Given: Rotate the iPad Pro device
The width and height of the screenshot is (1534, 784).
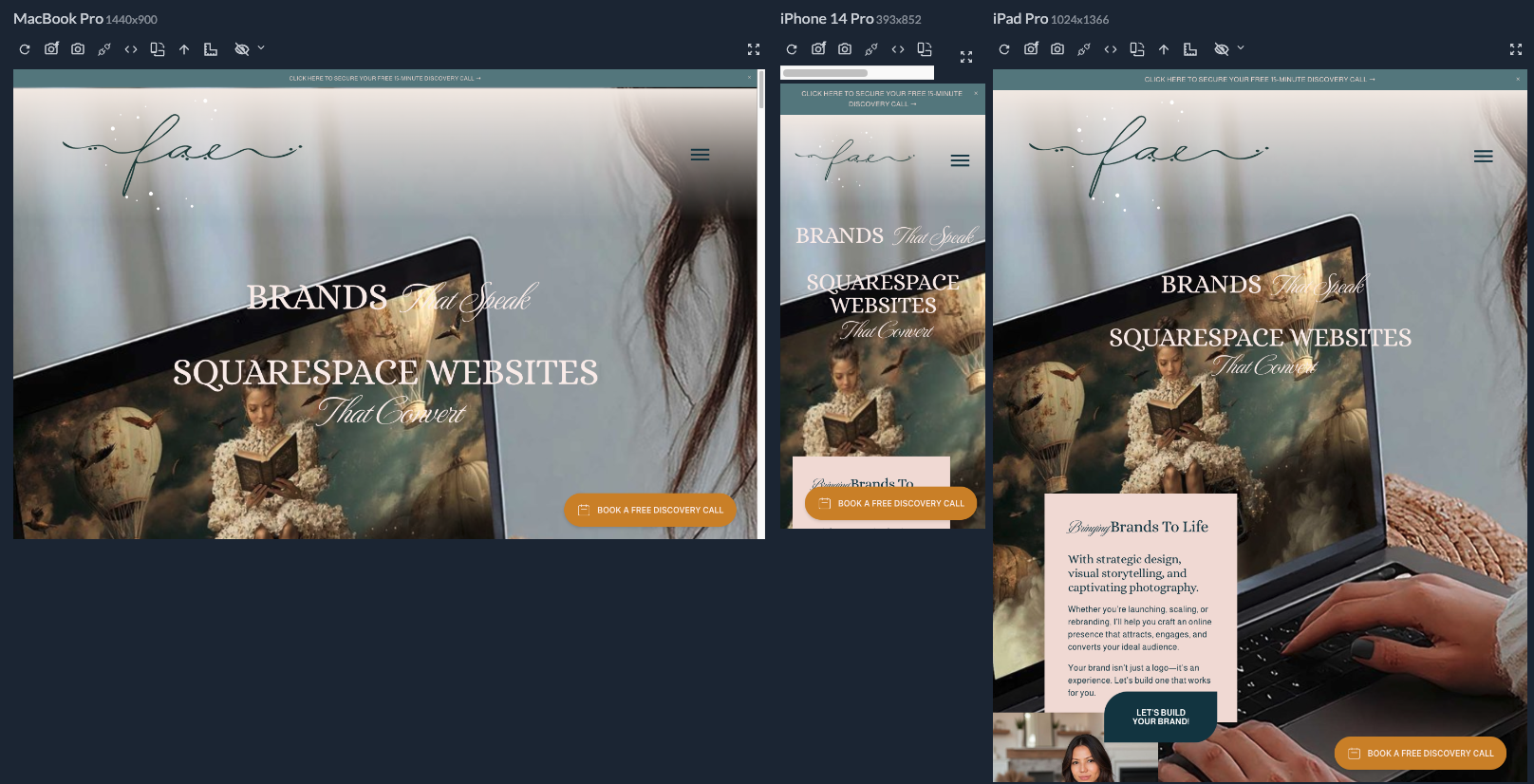Looking at the screenshot, I should 1137,49.
